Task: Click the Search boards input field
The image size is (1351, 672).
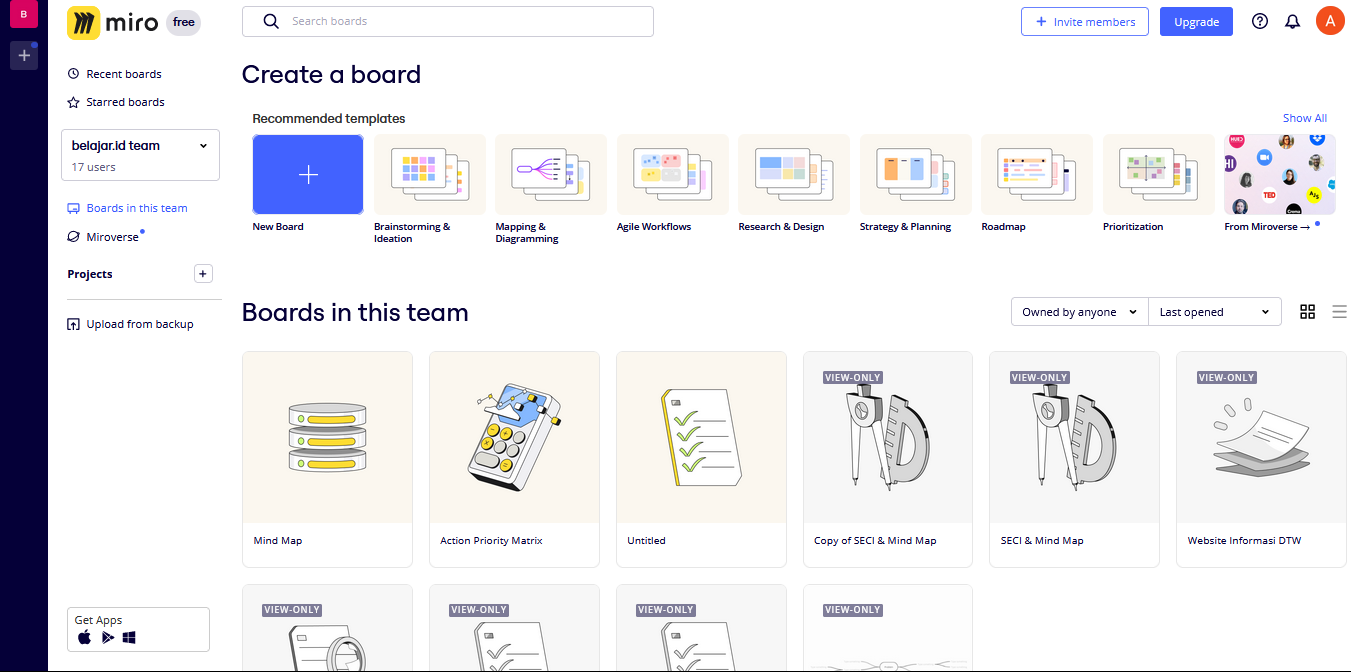Action: pyautogui.click(x=447, y=21)
